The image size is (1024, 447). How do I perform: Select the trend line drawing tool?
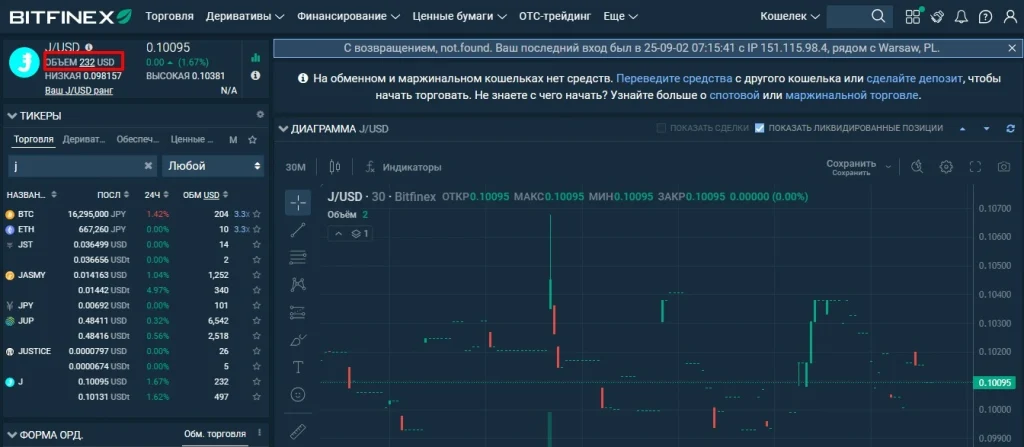tap(298, 230)
